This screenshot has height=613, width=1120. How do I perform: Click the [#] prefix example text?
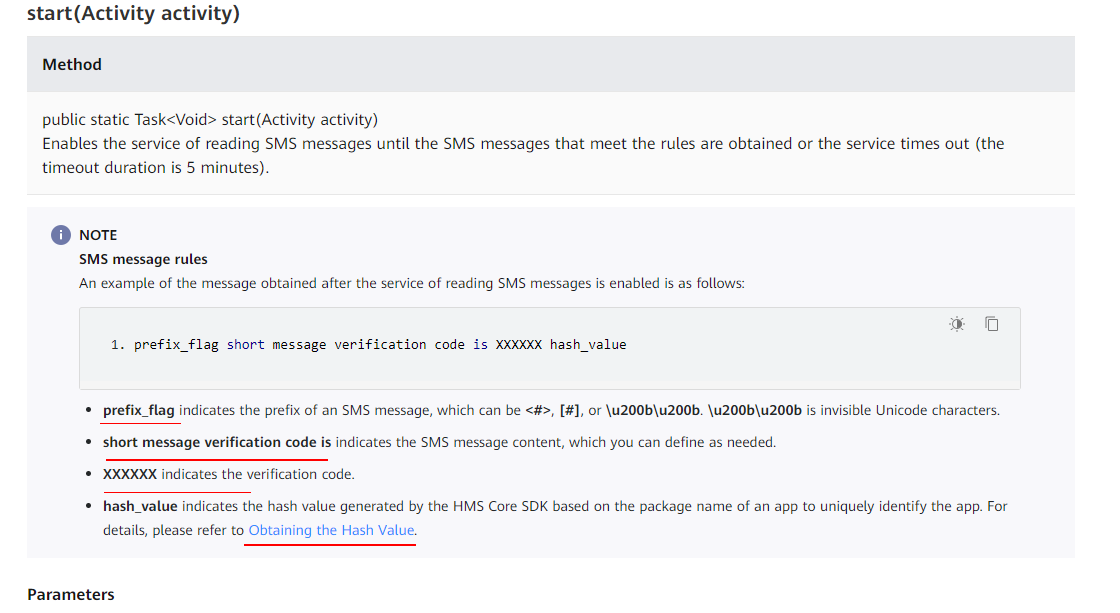click(575, 410)
